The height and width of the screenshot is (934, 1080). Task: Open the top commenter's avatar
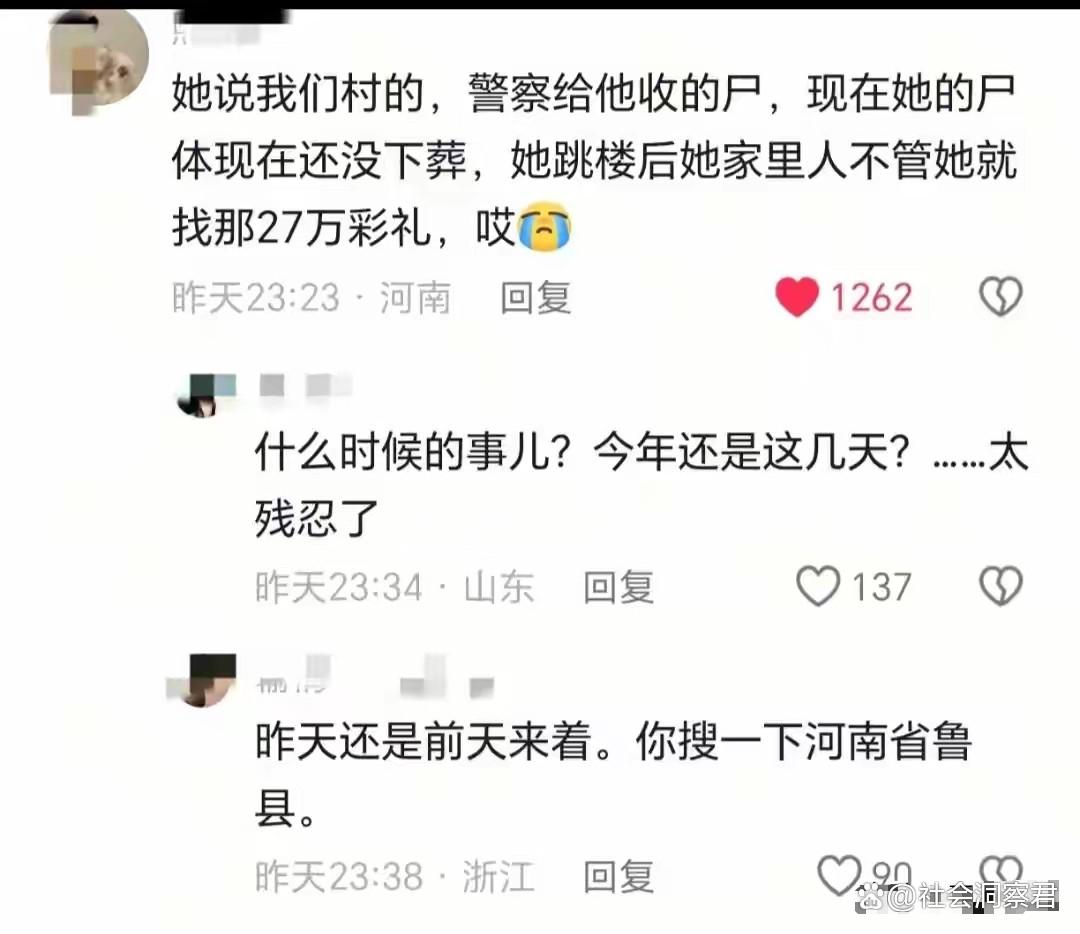click(x=98, y=61)
